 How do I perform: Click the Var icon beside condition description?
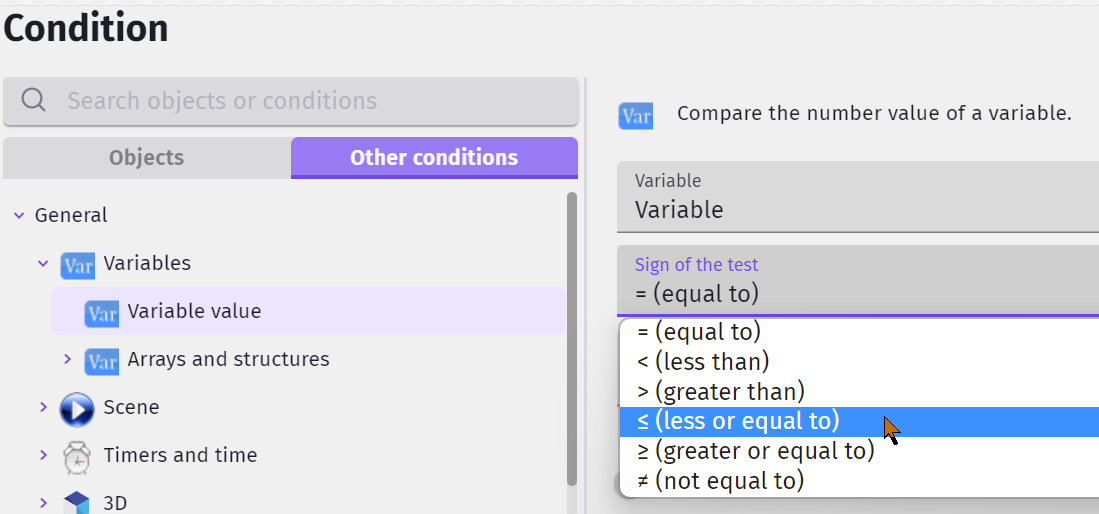[x=636, y=116]
